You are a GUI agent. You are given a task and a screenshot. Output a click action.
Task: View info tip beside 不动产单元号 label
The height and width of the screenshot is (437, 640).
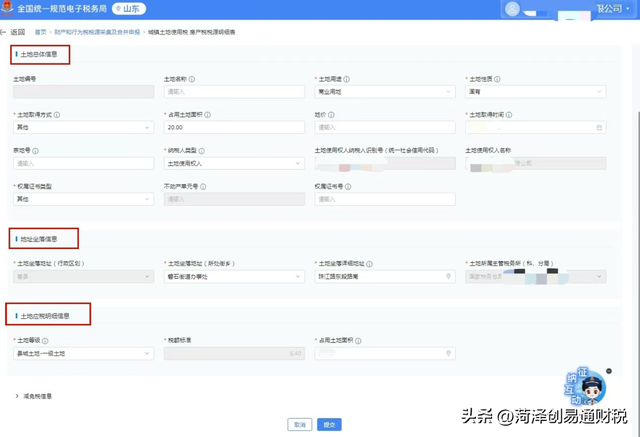click(203, 186)
